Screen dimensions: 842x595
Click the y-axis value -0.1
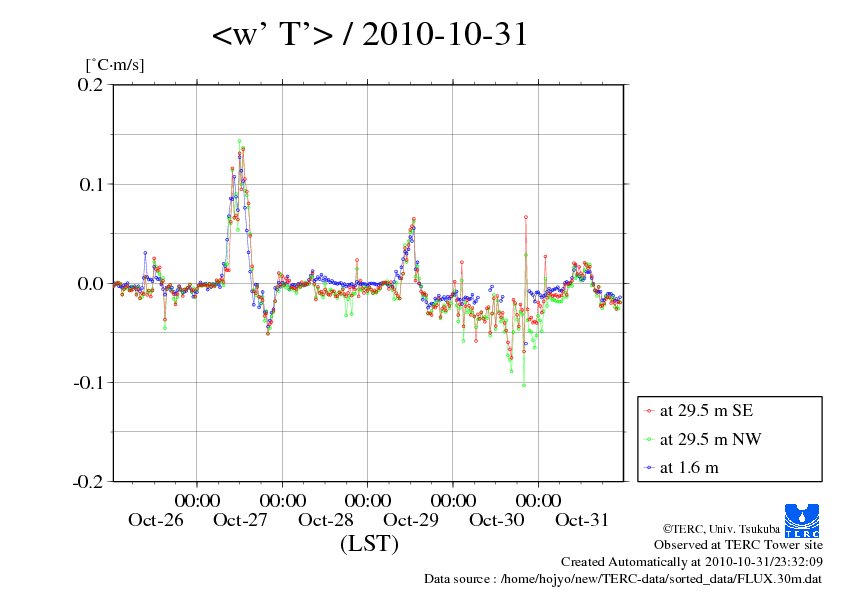click(x=88, y=383)
